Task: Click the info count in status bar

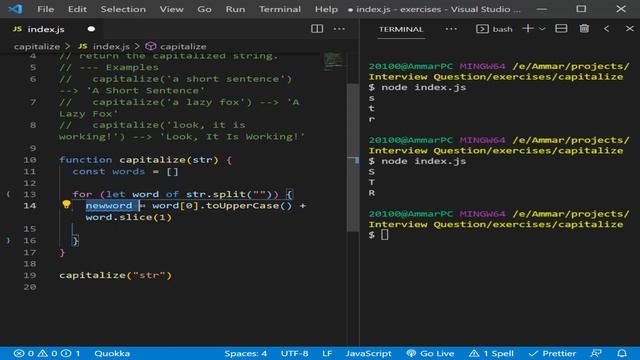Action: 70,353
